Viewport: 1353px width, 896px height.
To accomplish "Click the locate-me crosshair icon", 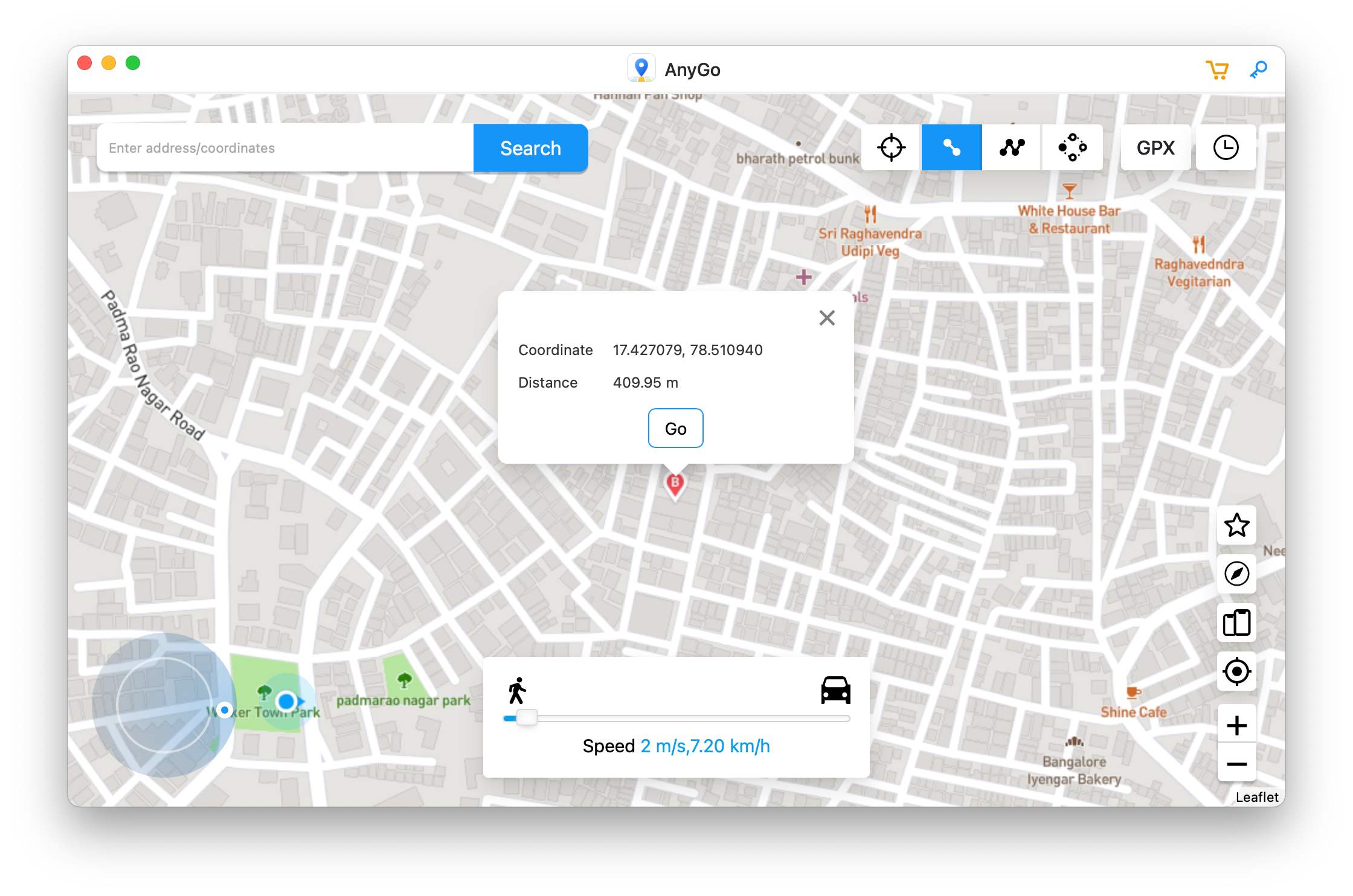I will click(1237, 671).
